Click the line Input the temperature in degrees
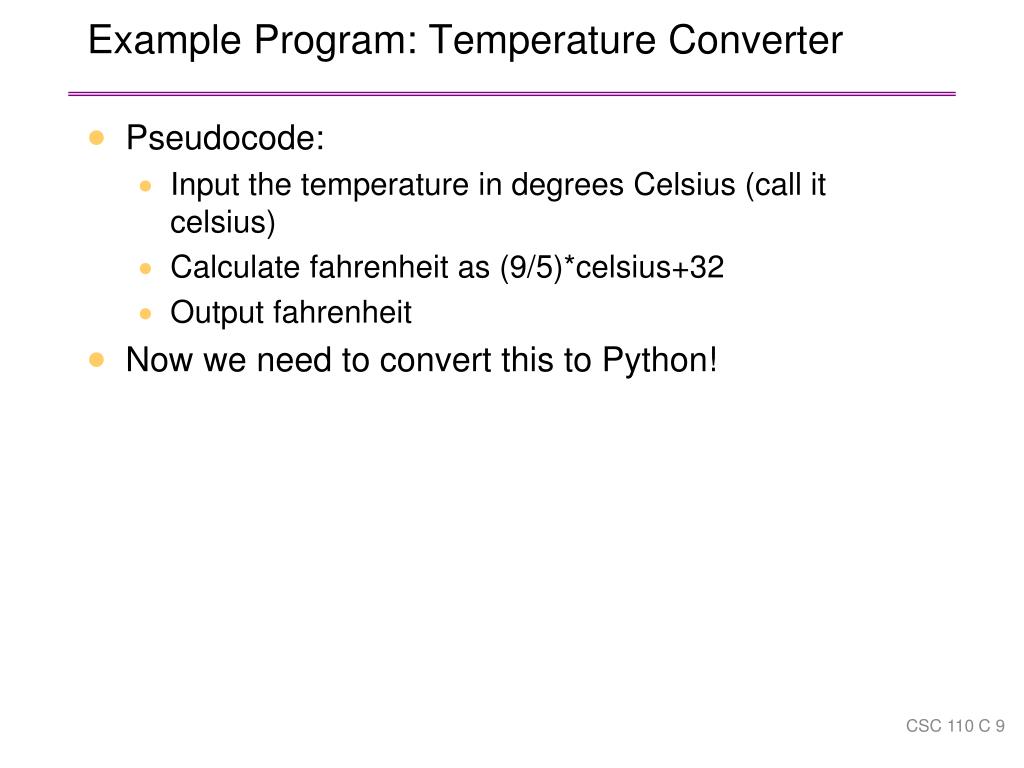The image size is (1024, 768). (x=498, y=185)
